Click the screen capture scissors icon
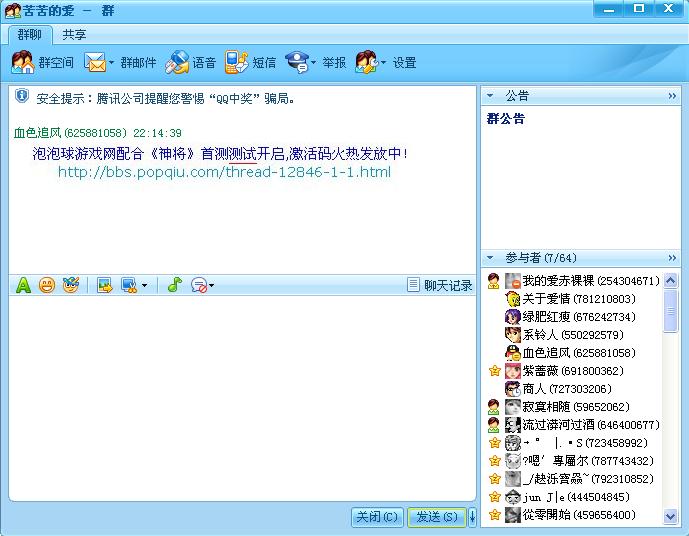689x536 pixels. pyautogui.click(x=129, y=285)
